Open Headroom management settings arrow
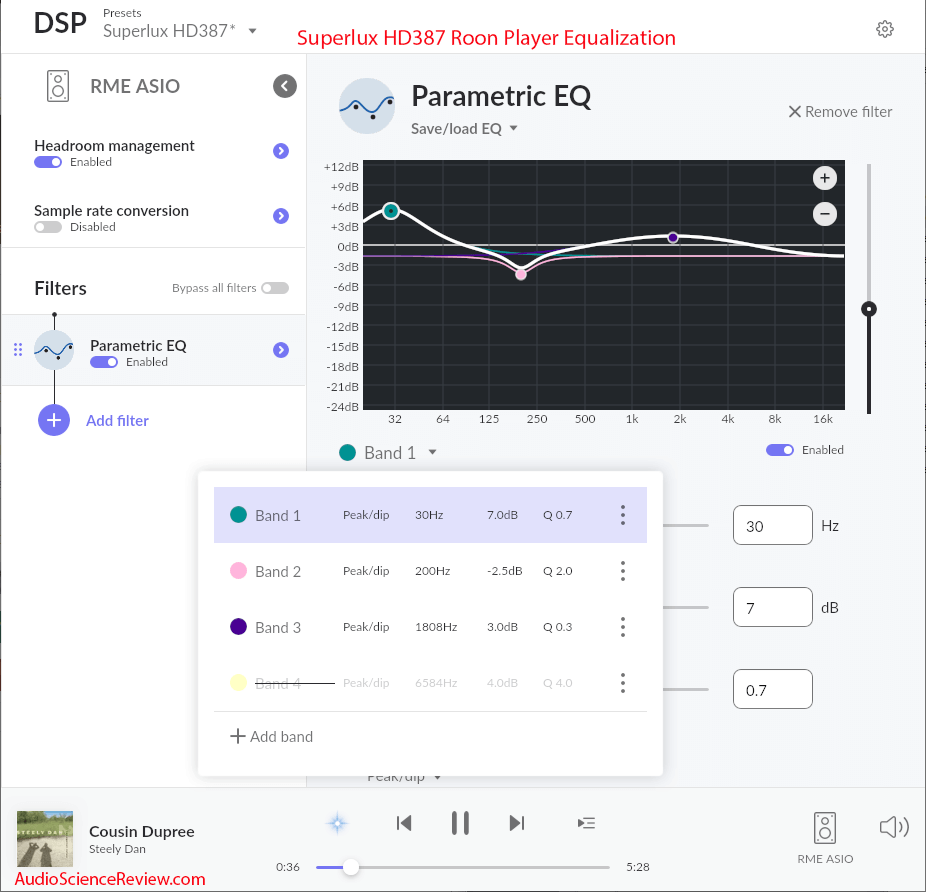The image size is (926, 892). coord(281,151)
